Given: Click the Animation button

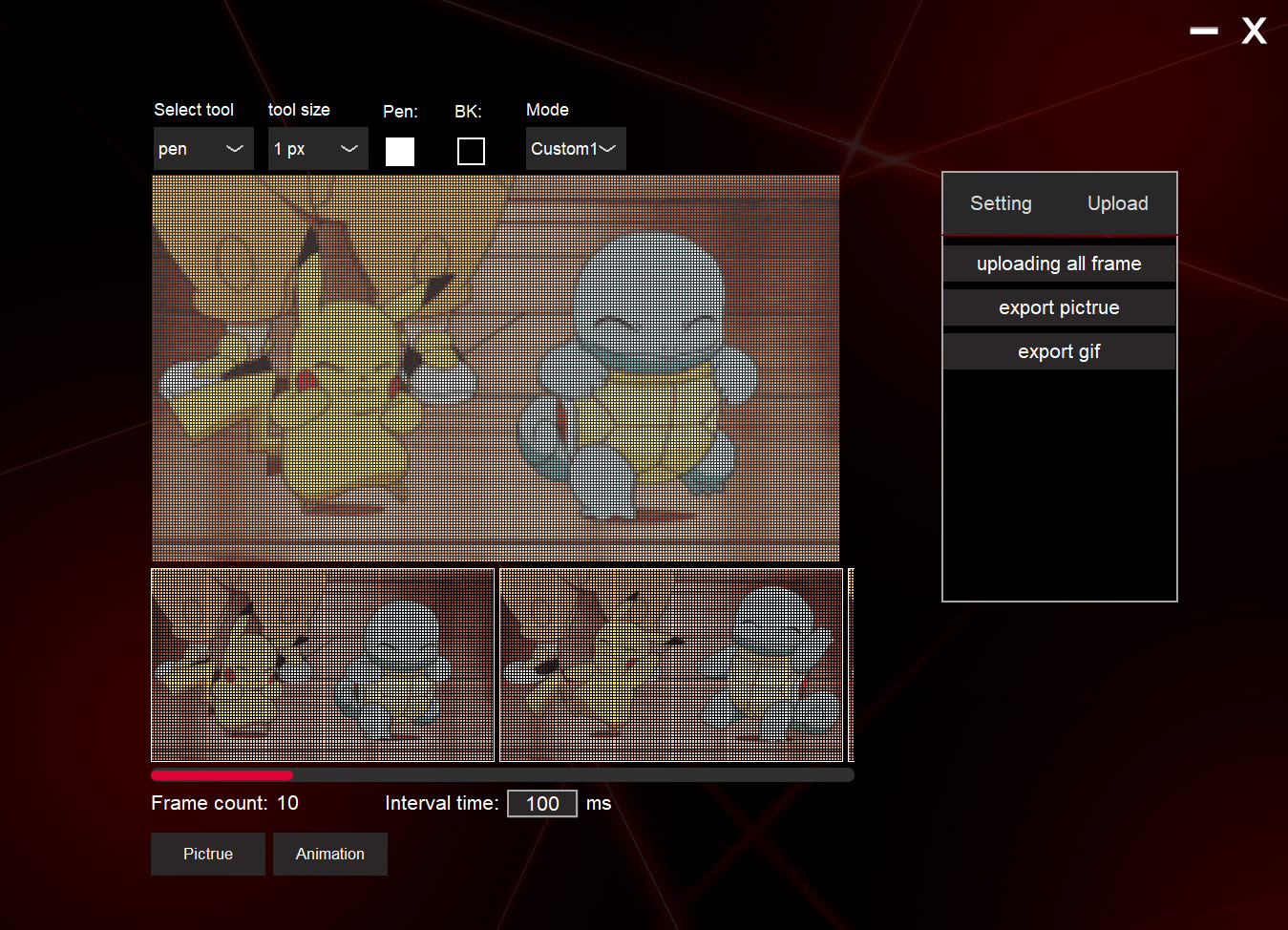Looking at the screenshot, I should click(330, 854).
